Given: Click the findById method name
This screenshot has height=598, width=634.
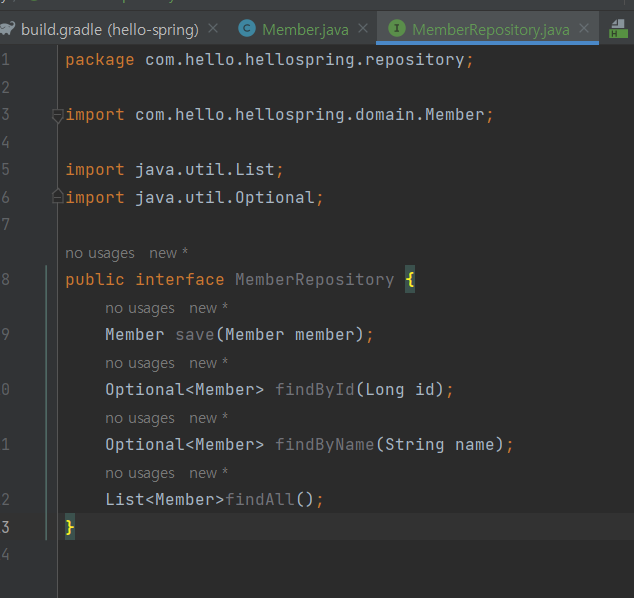Looking at the screenshot, I should point(315,390).
